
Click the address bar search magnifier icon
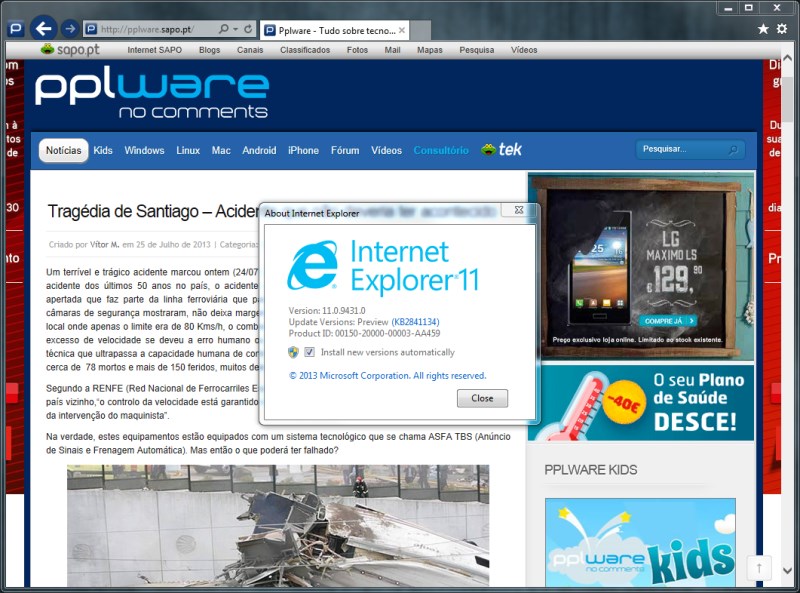tap(223, 29)
